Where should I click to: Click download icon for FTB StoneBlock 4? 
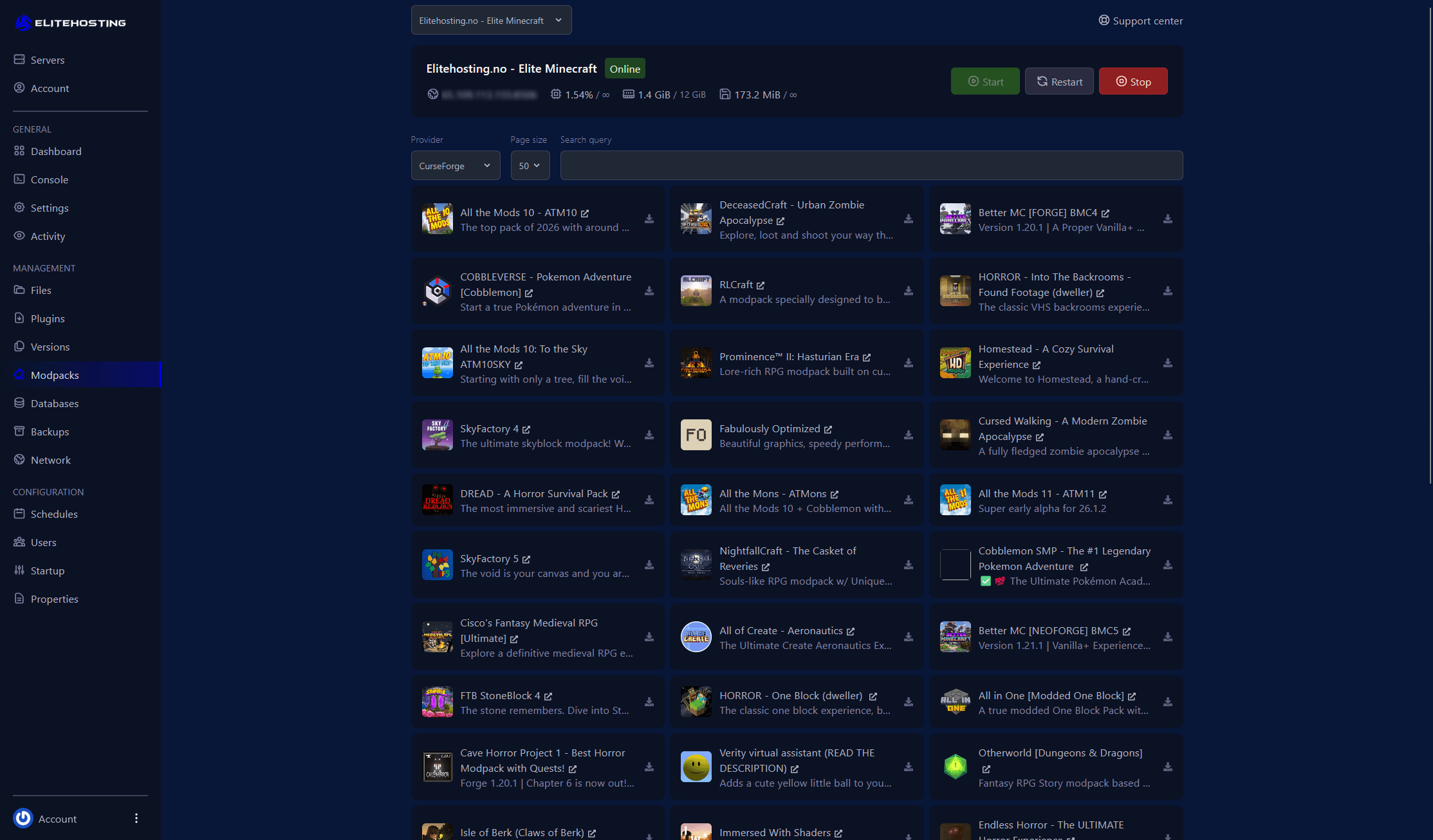tap(649, 702)
